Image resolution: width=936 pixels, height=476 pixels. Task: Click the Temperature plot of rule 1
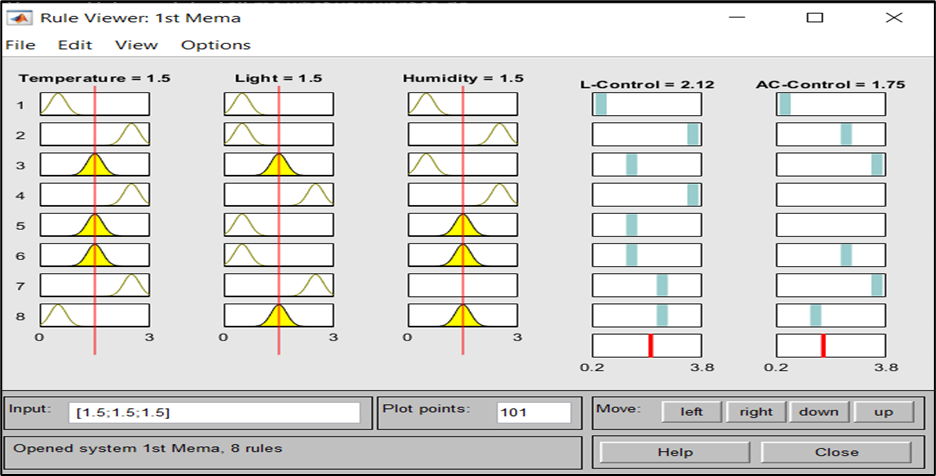pyautogui.click(x=95, y=104)
